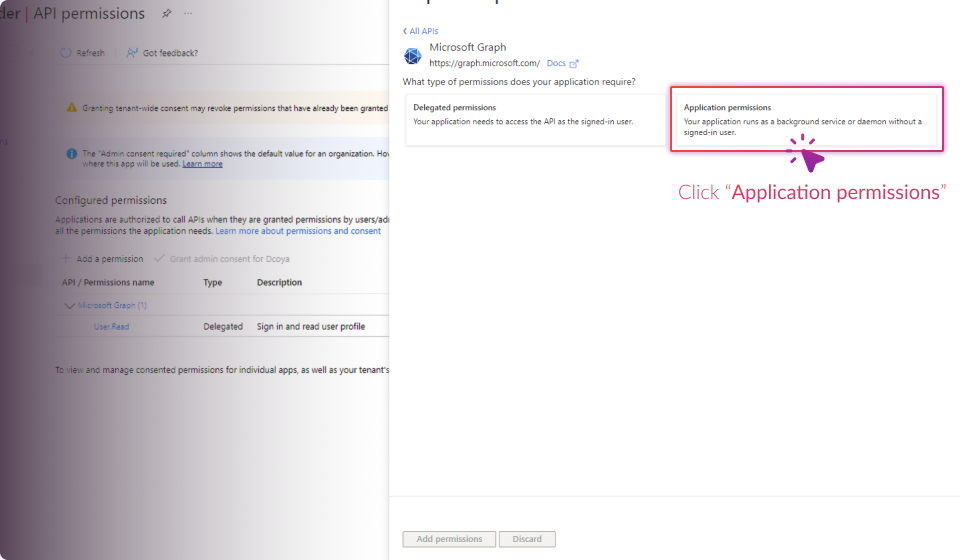Click the yellow warning triangle icon
Image resolution: width=960 pixels, height=560 pixels.
(72, 107)
